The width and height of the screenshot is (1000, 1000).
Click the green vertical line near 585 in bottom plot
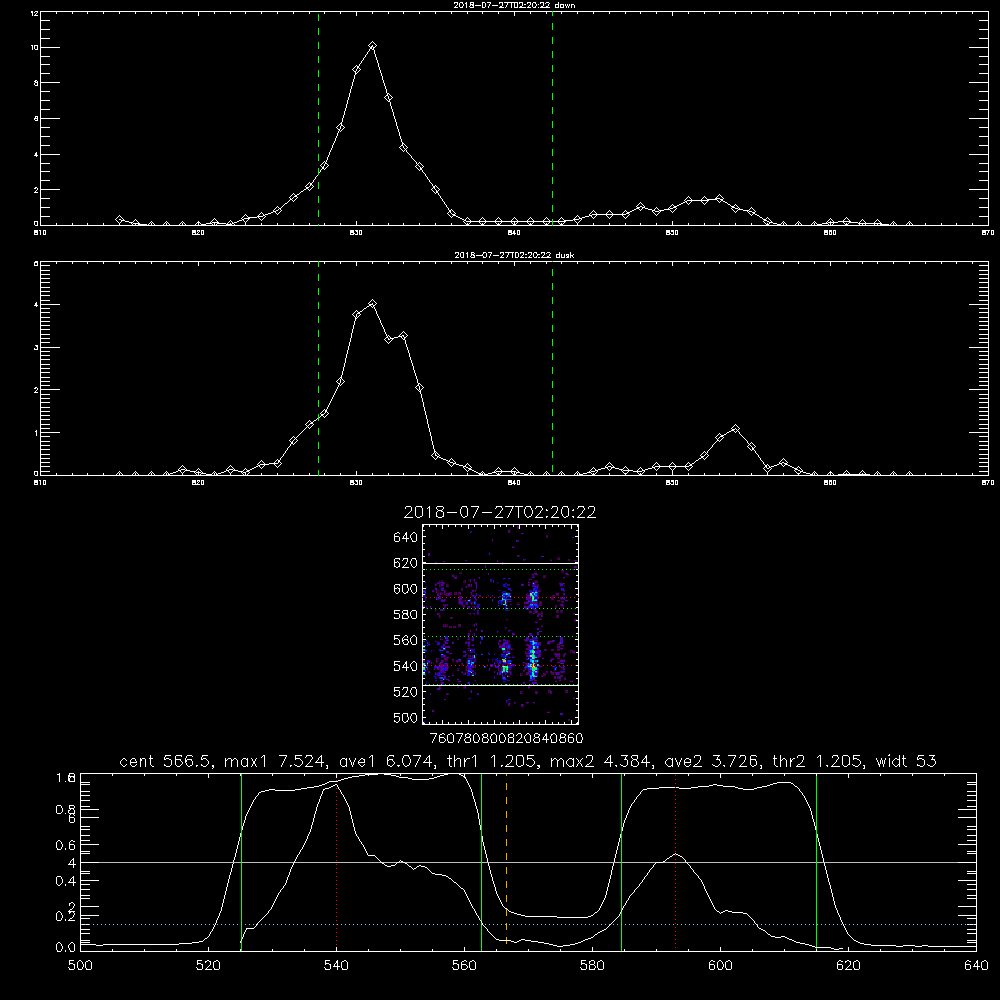click(x=621, y=861)
